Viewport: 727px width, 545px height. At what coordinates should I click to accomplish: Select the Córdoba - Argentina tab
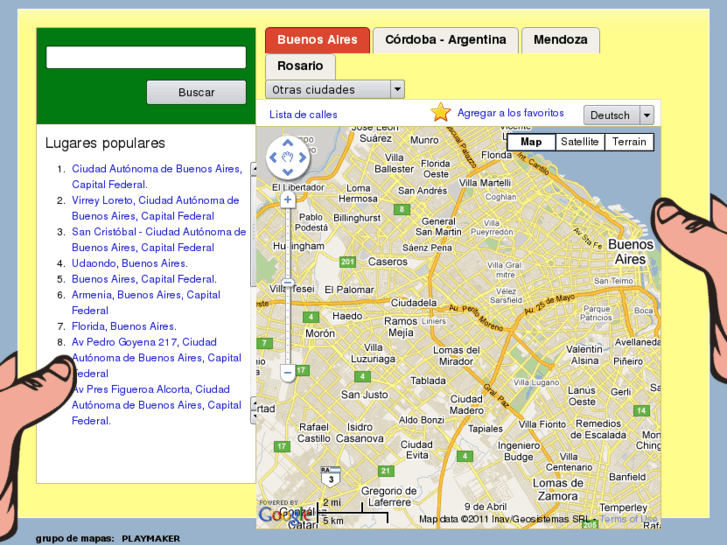[446, 40]
